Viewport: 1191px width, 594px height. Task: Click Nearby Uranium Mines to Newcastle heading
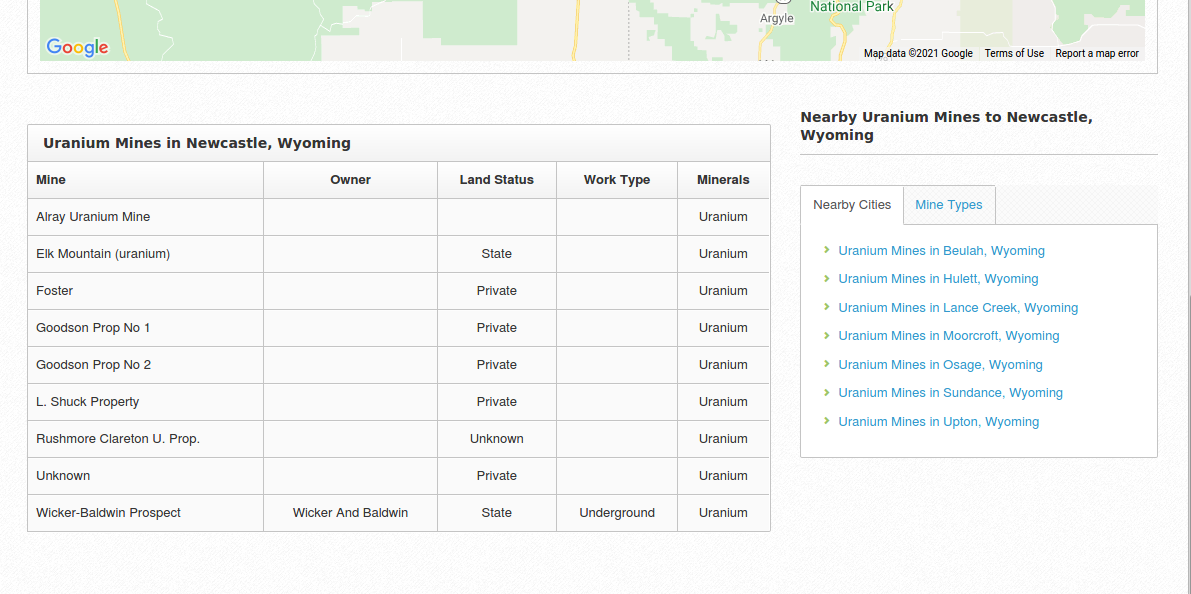click(x=946, y=126)
